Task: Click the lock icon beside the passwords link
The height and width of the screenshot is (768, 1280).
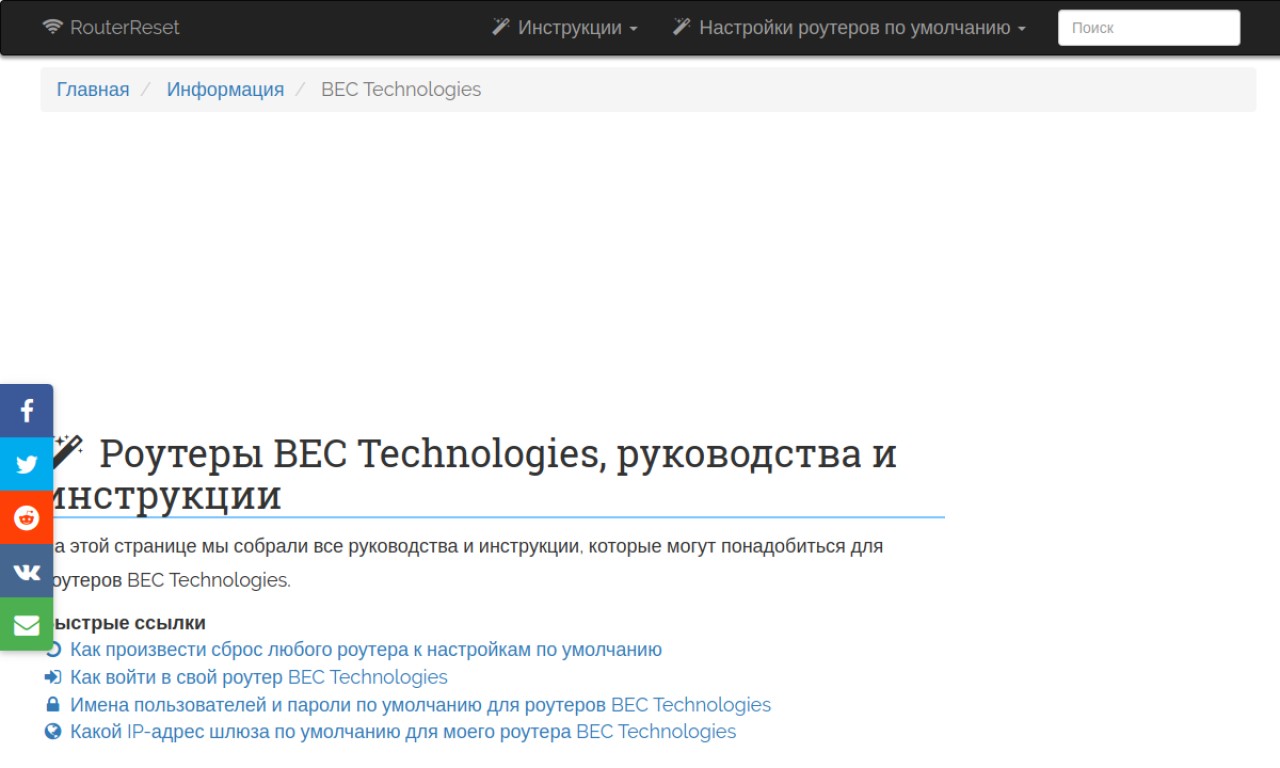Action: coord(54,705)
